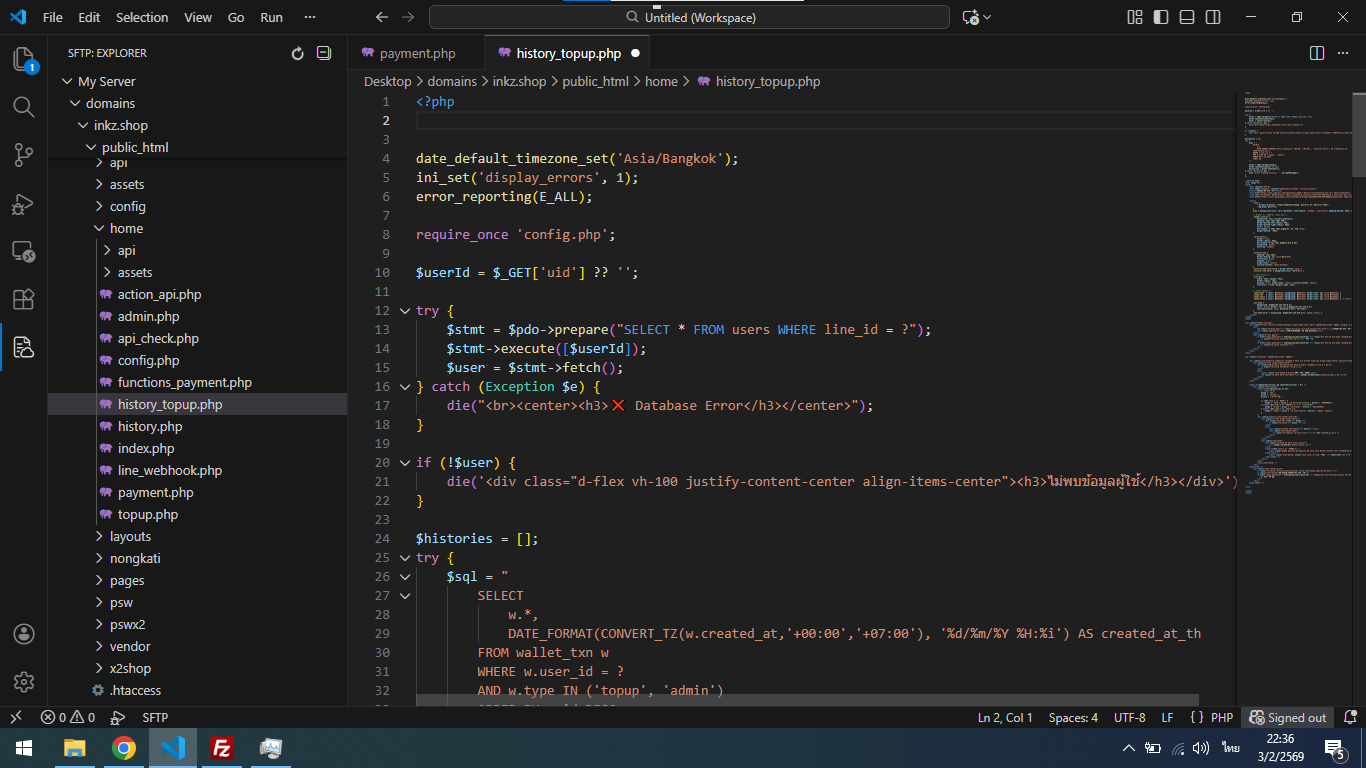Image resolution: width=1366 pixels, height=768 pixels.
Task: Open Remote Explorer in activity bar
Action: coord(24,251)
